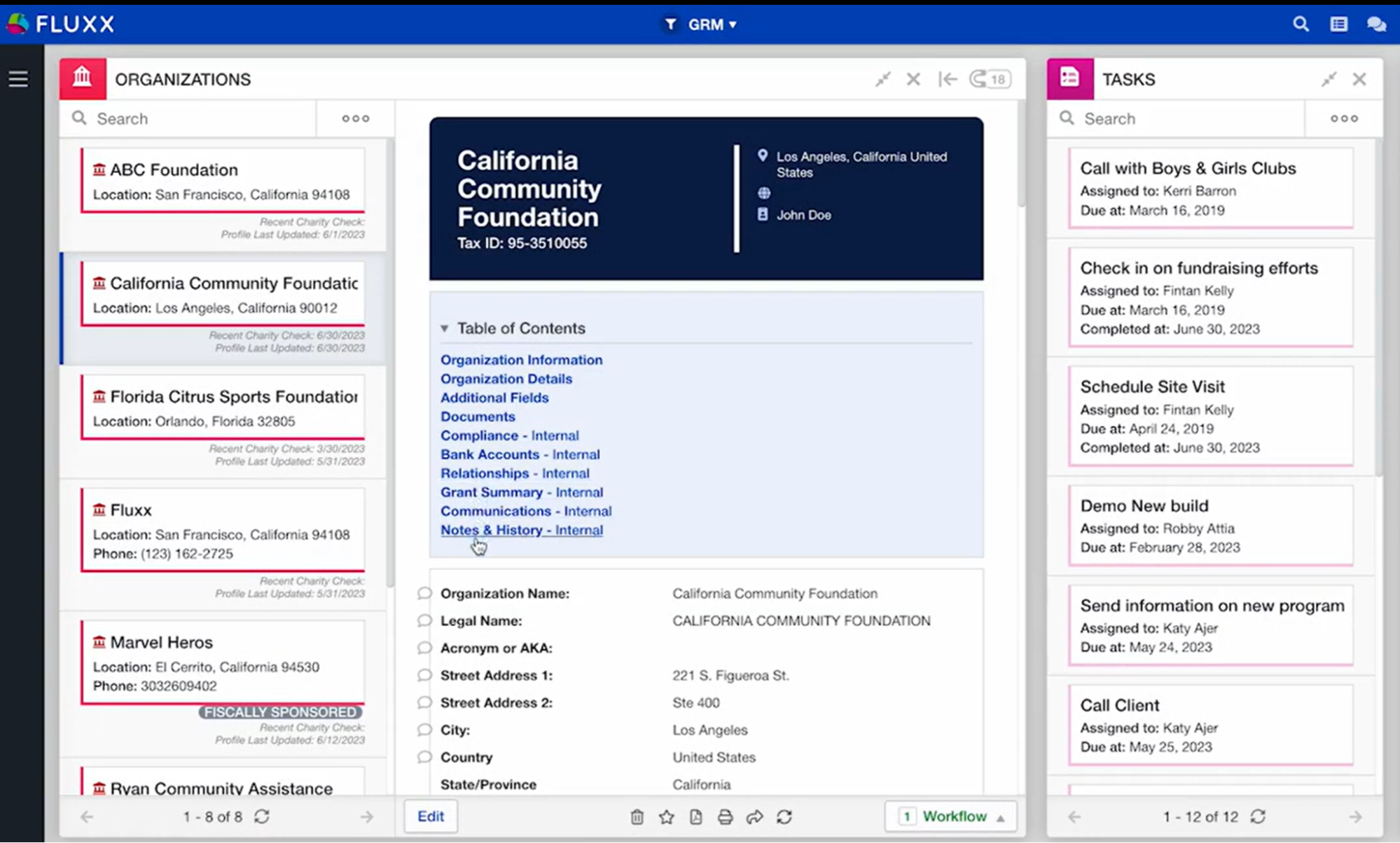The height and width of the screenshot is (843, 1400).
Task: Click the website globe icon in header
Action: click(763, 193)
